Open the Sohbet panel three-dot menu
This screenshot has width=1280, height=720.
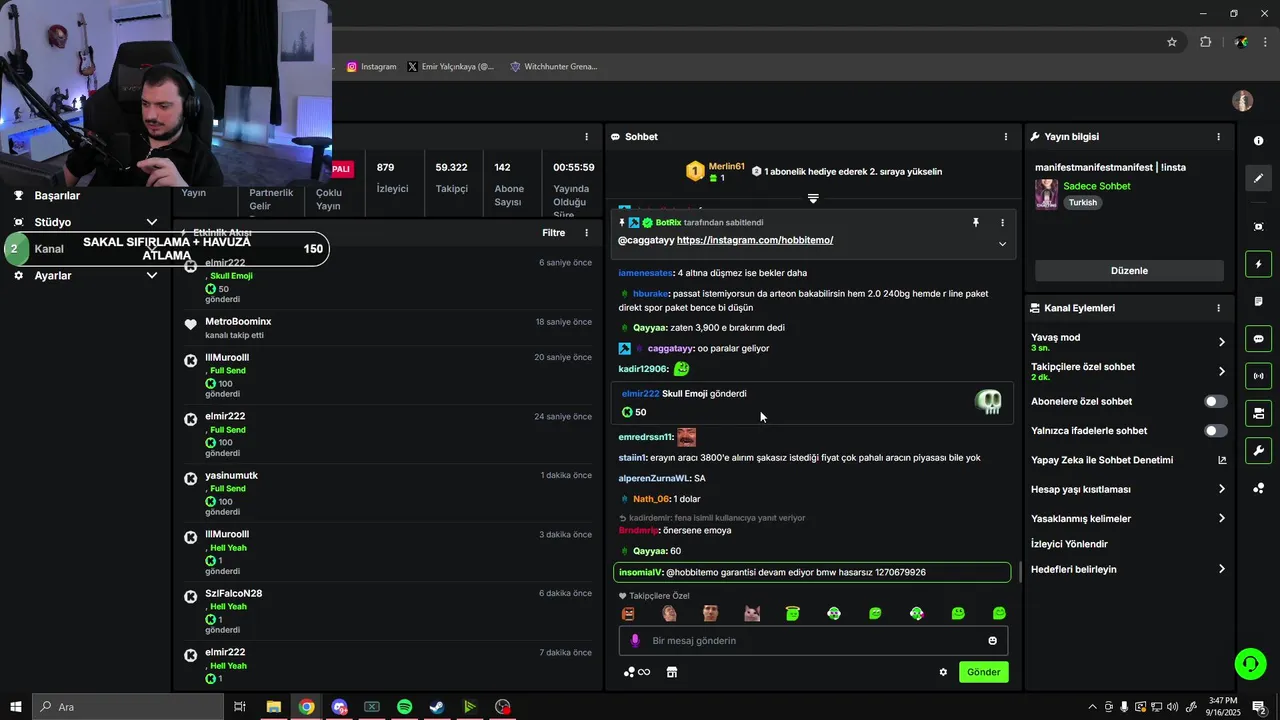click(1006, 137)
